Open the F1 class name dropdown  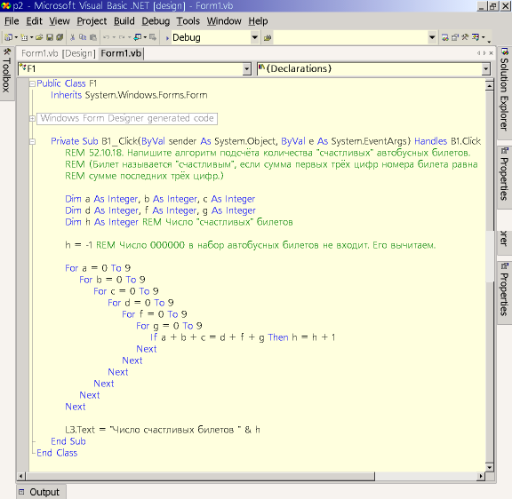coord(247,69)
